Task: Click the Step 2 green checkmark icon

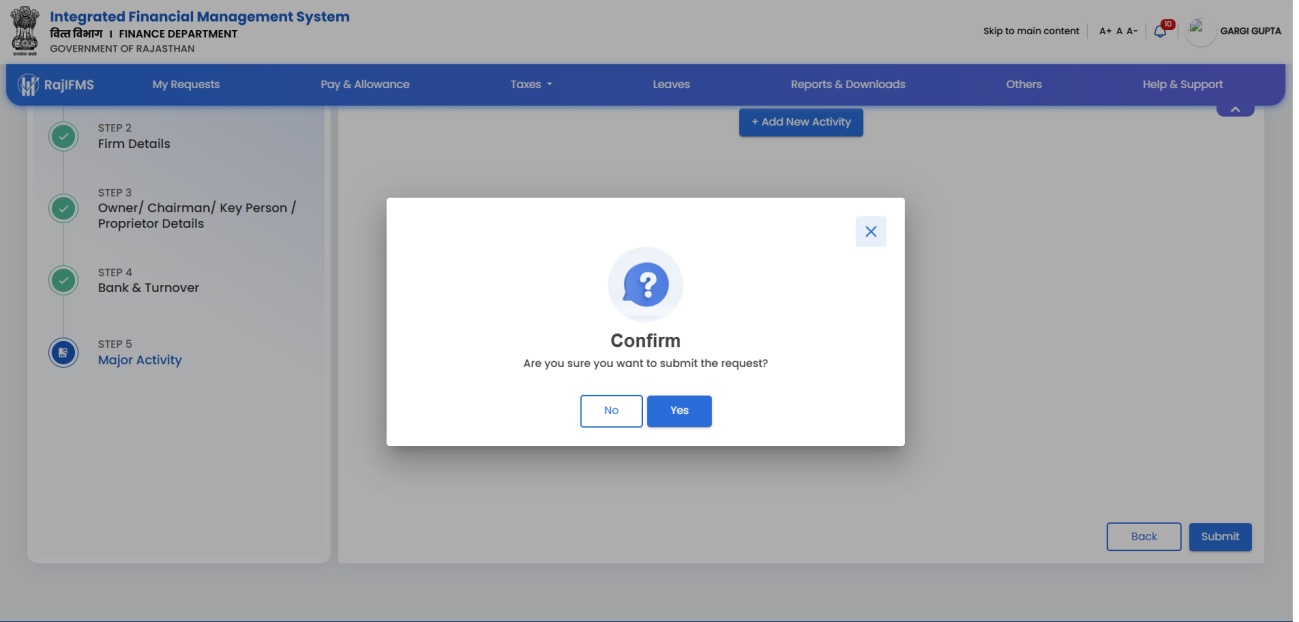Action: [x=63, y=136]
